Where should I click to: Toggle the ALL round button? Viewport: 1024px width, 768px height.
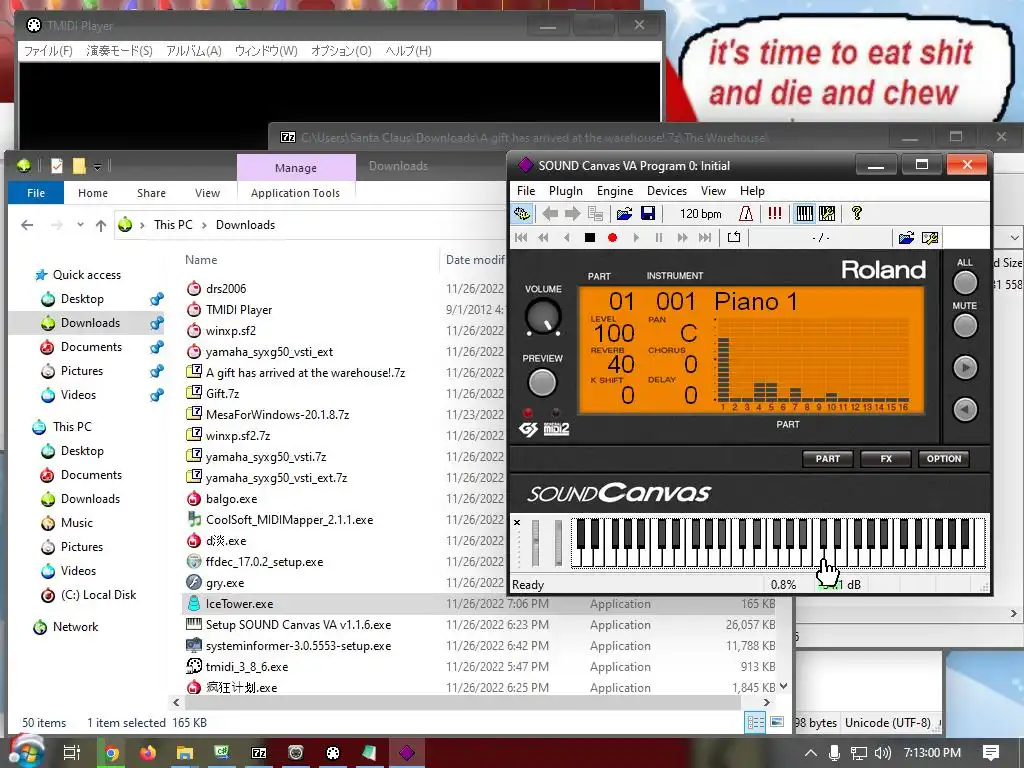pyautogui.click(x=965, y=282)
